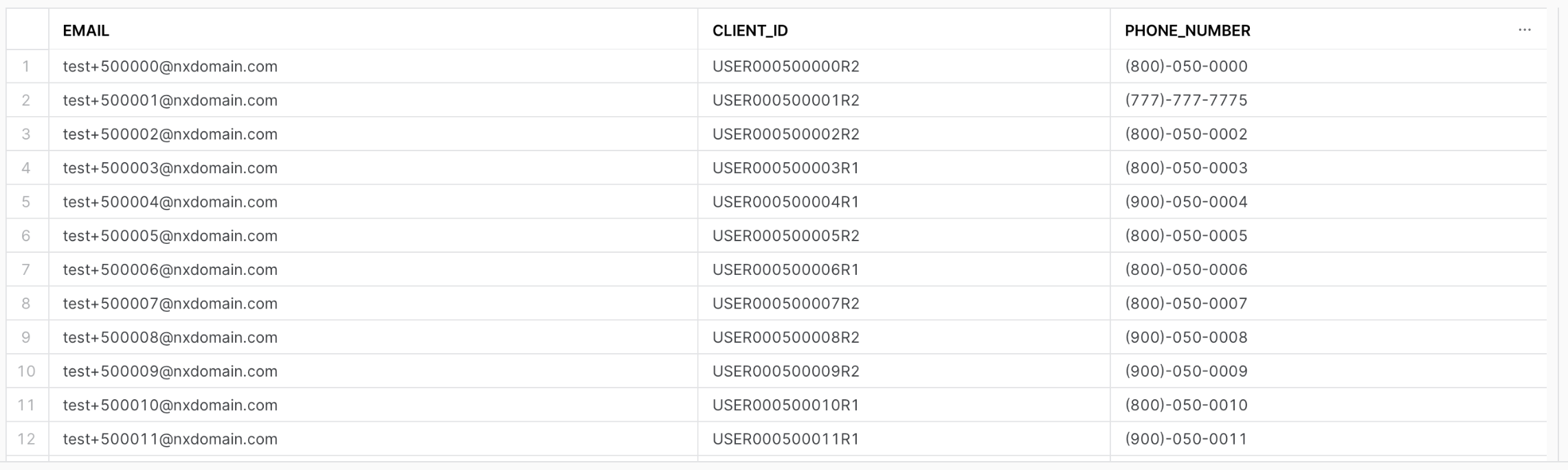This screenshot has height=470, width=1568.
Task: Click client ID USER000500008R2
Action: click(785, 337)
